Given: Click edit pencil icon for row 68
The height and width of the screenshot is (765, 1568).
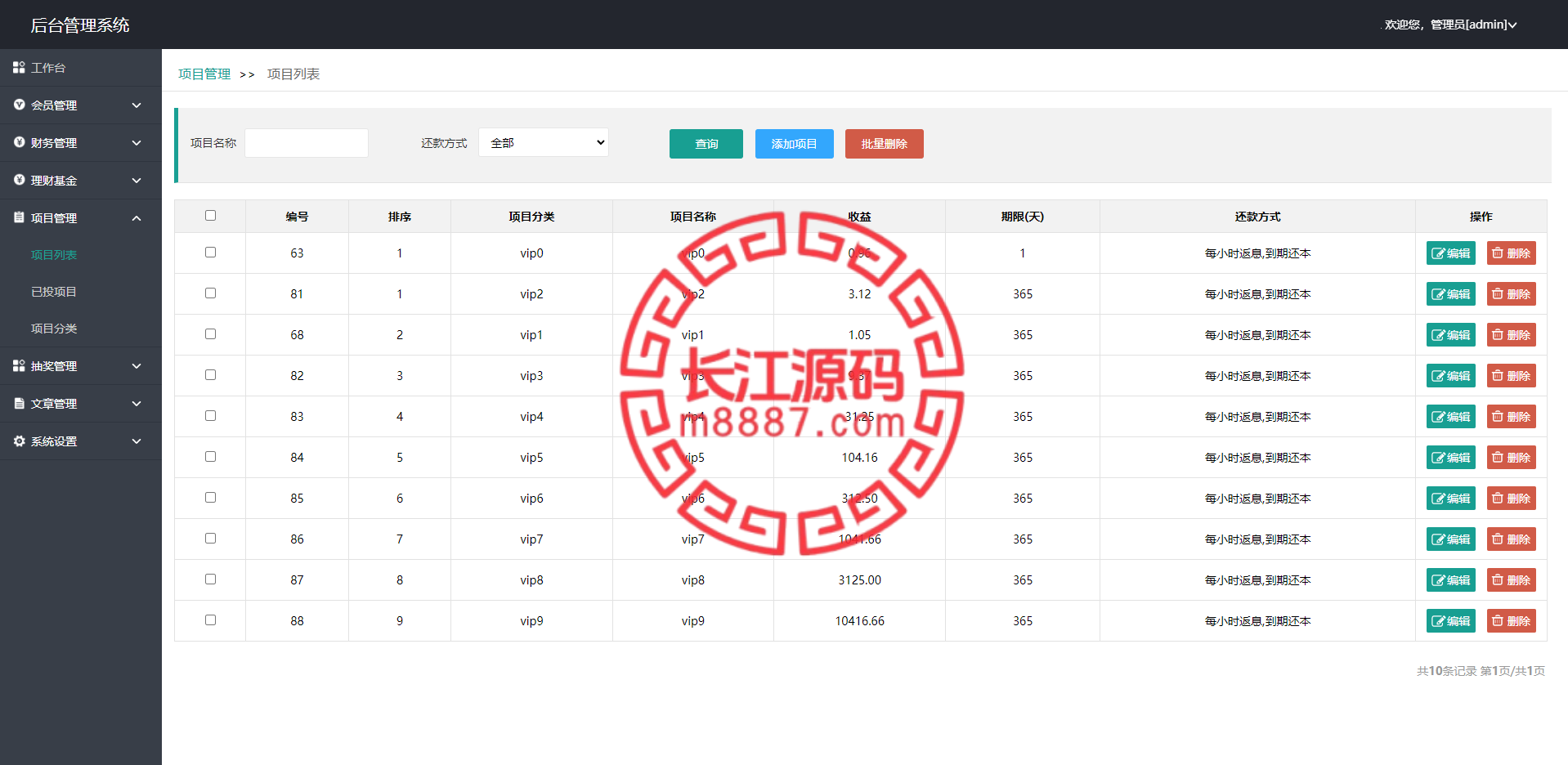Looking at the screenshot, I should coord(1438,335).
